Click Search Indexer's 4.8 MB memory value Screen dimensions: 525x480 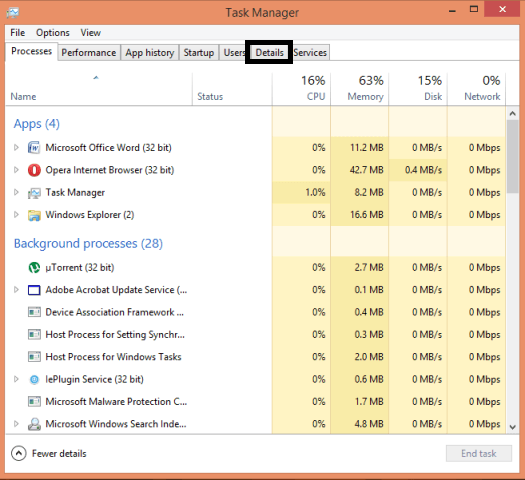tap(369, 424)
